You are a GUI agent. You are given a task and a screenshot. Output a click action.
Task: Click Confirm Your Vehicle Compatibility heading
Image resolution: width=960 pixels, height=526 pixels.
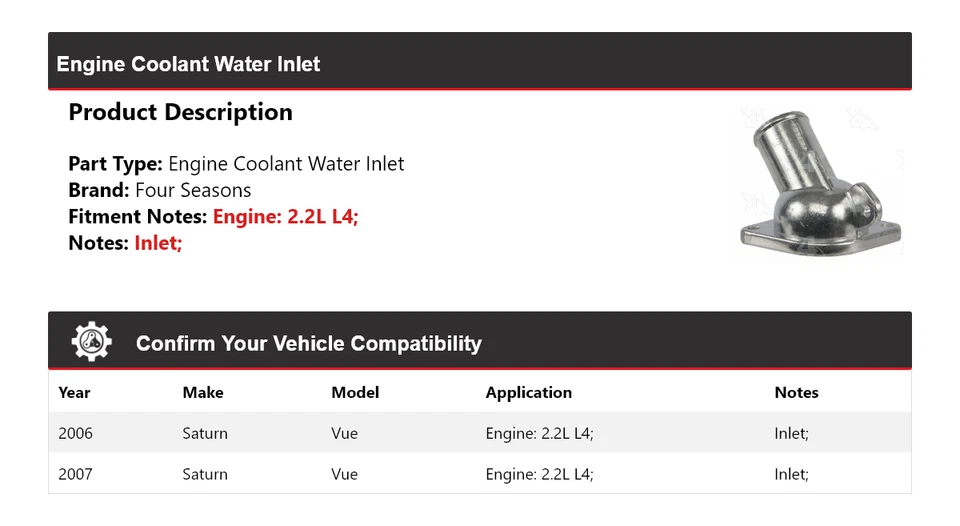308,344
